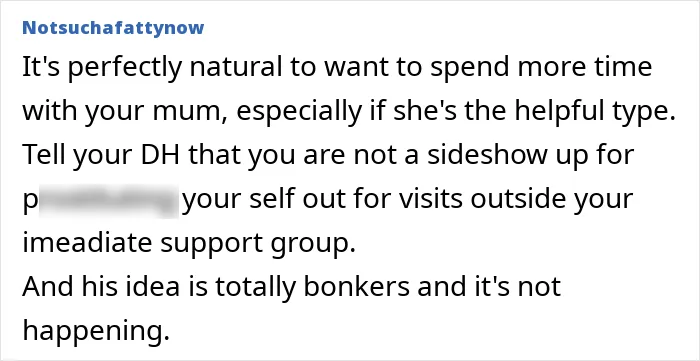Click the abbreviation "DH" in the comment

(x=167, y=154)
